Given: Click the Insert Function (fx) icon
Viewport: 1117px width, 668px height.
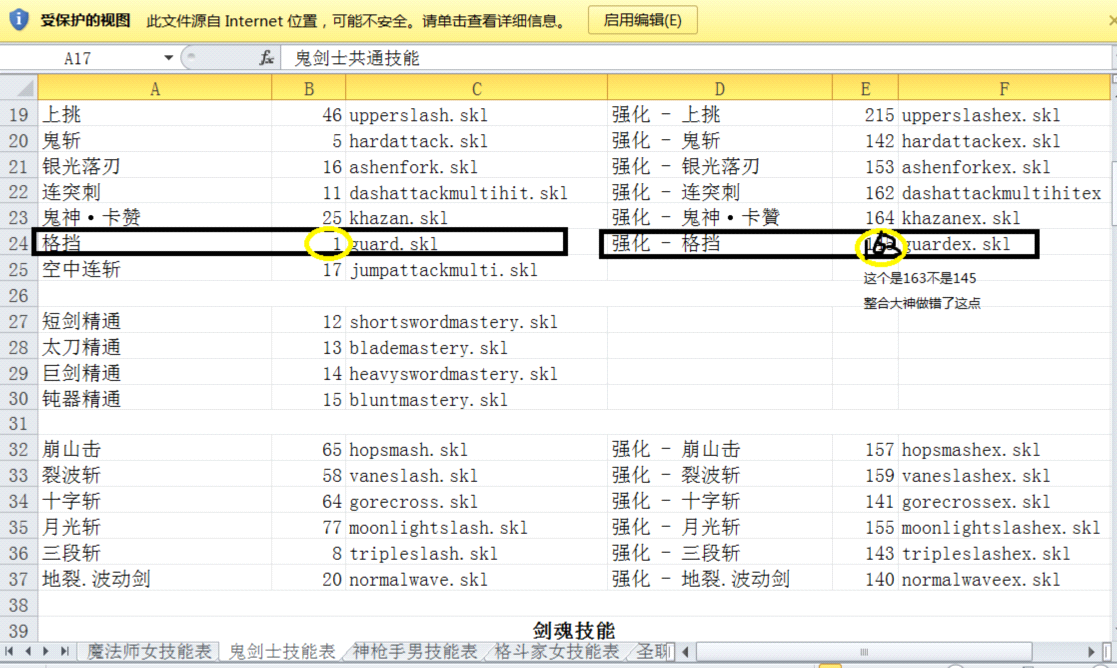Looking at the screenshot, I should (266, 57).
